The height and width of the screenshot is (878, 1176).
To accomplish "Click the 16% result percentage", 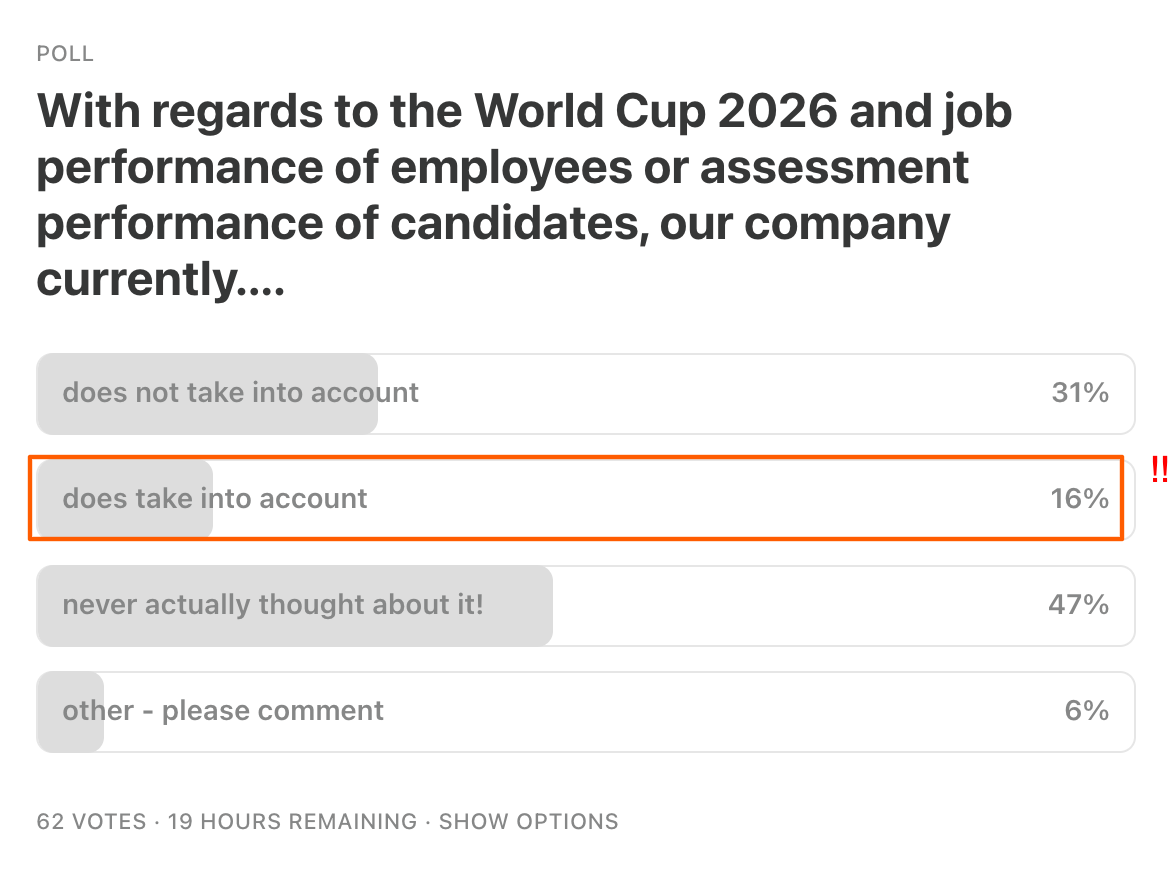I will coord(1079,499).
